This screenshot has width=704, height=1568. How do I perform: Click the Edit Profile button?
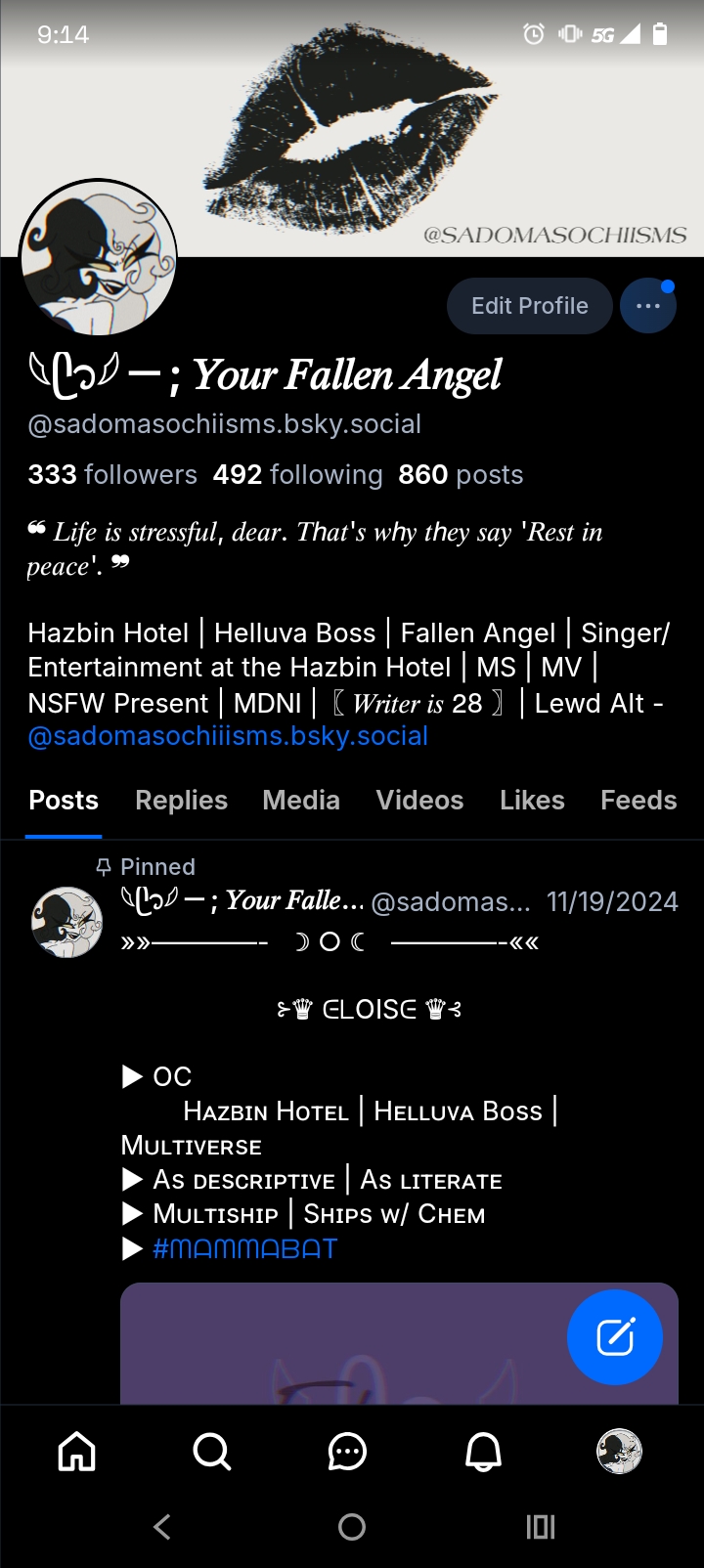click(x=530, y=306)
